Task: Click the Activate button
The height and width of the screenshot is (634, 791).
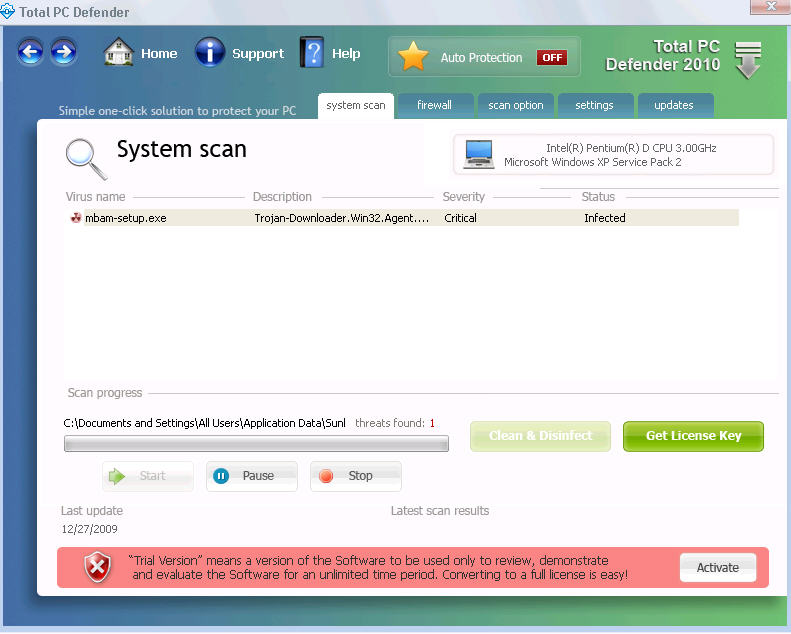Action: pyautogui.click(x=718, y=567)
